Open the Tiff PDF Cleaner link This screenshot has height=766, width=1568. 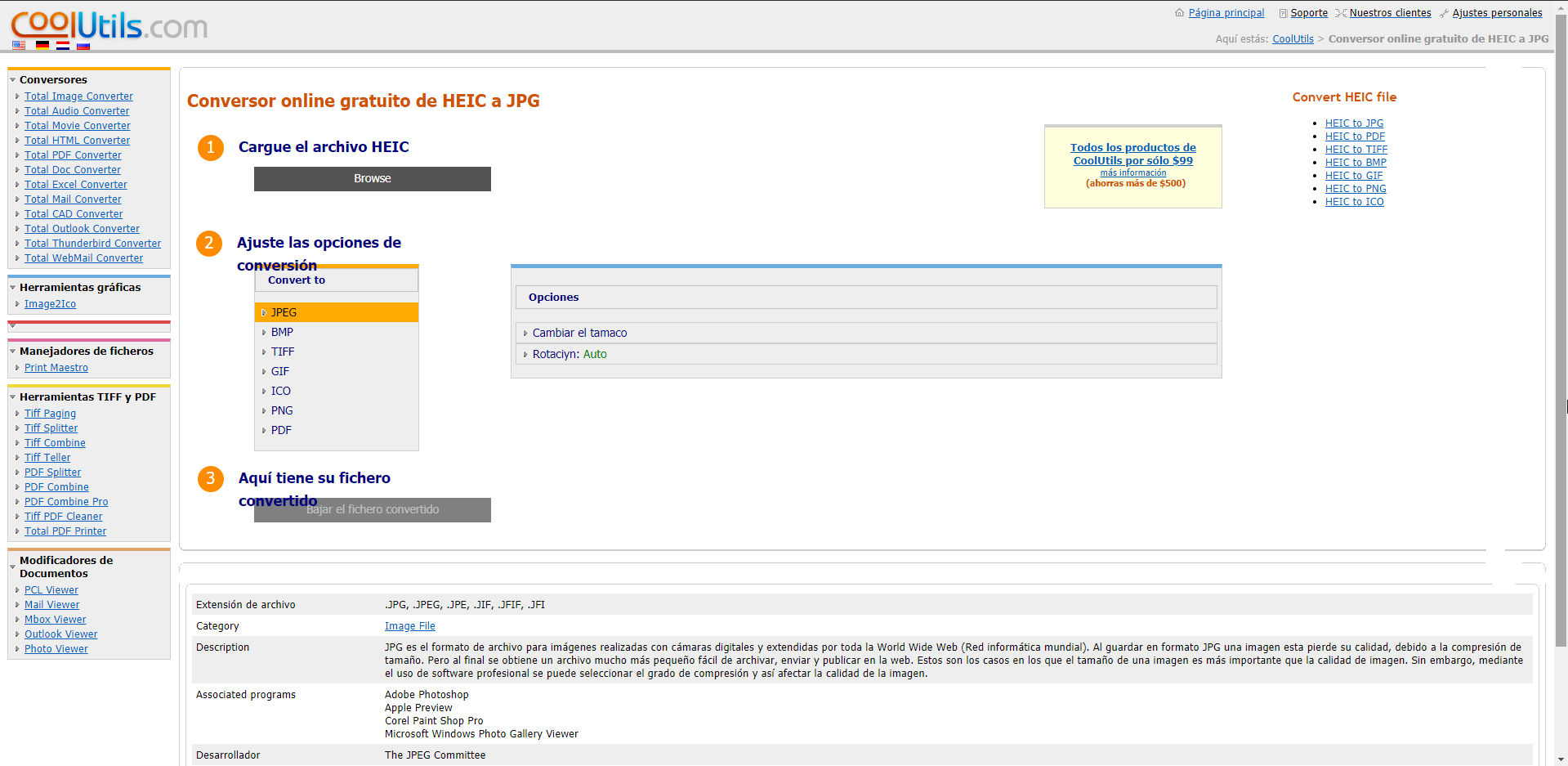63,517
